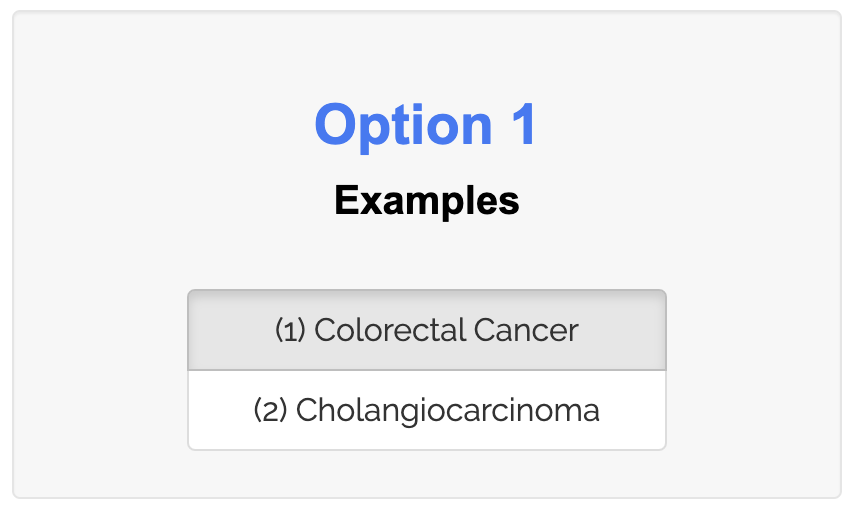
Task: Pick example two from the examples list
Action: [x=427, y=411]
